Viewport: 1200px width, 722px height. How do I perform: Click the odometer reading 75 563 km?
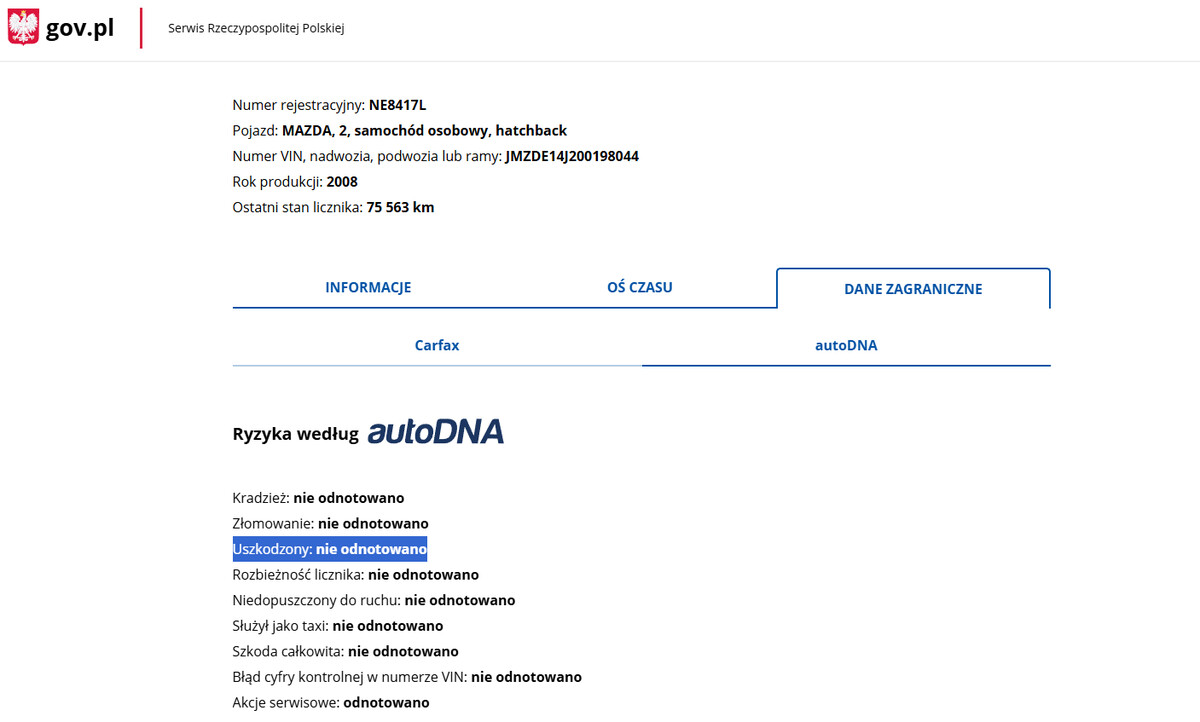click(400, 208)
